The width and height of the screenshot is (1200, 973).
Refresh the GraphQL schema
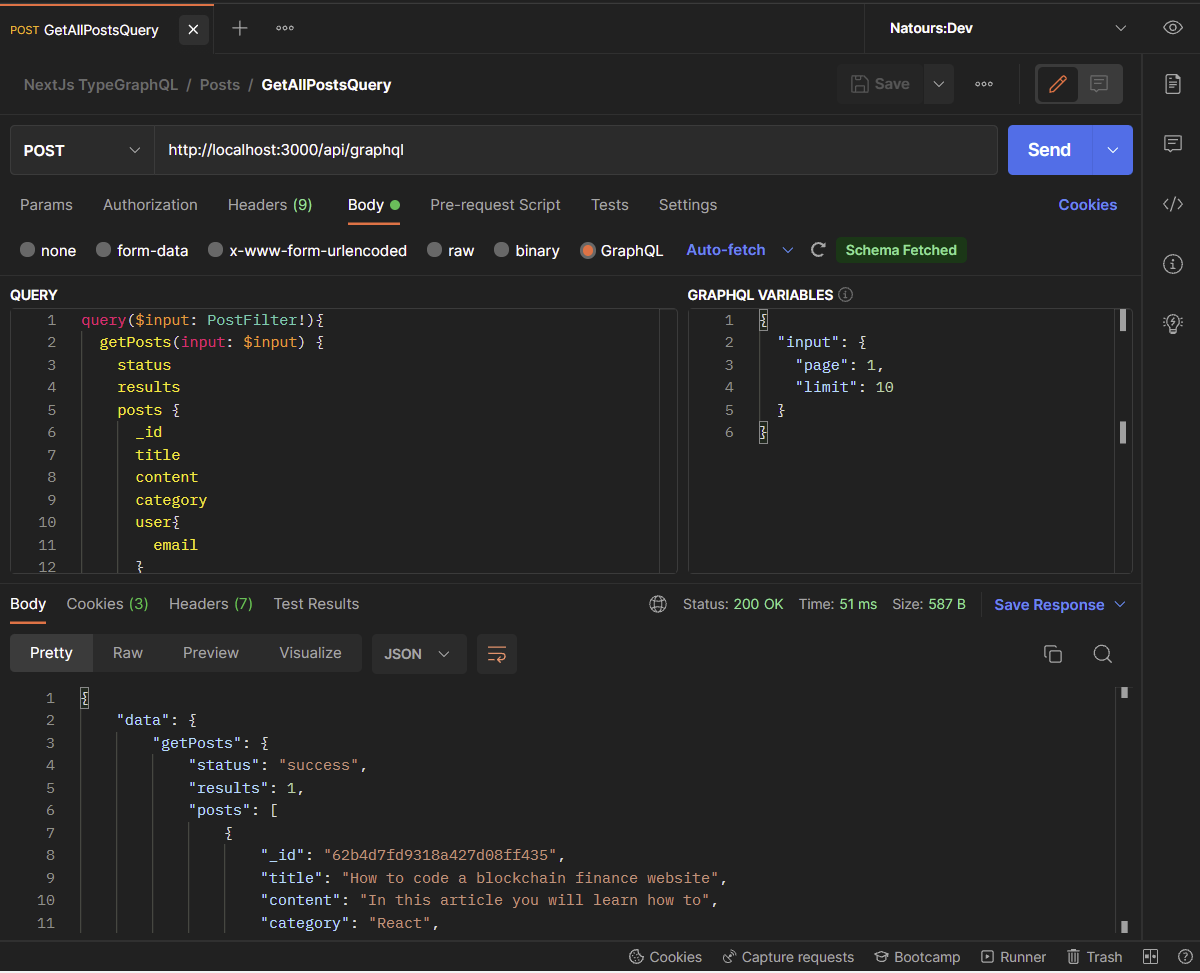coord(818,250)
